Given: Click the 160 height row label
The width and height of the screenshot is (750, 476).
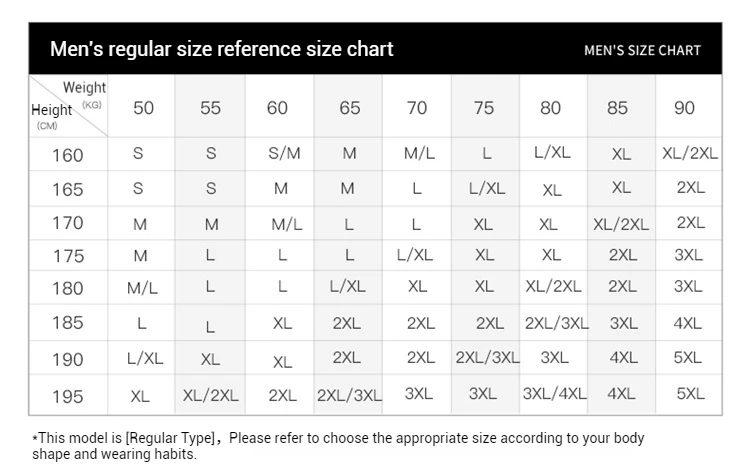Looking at the screenshot, I should pyautogui.click(x=67, y=155).
